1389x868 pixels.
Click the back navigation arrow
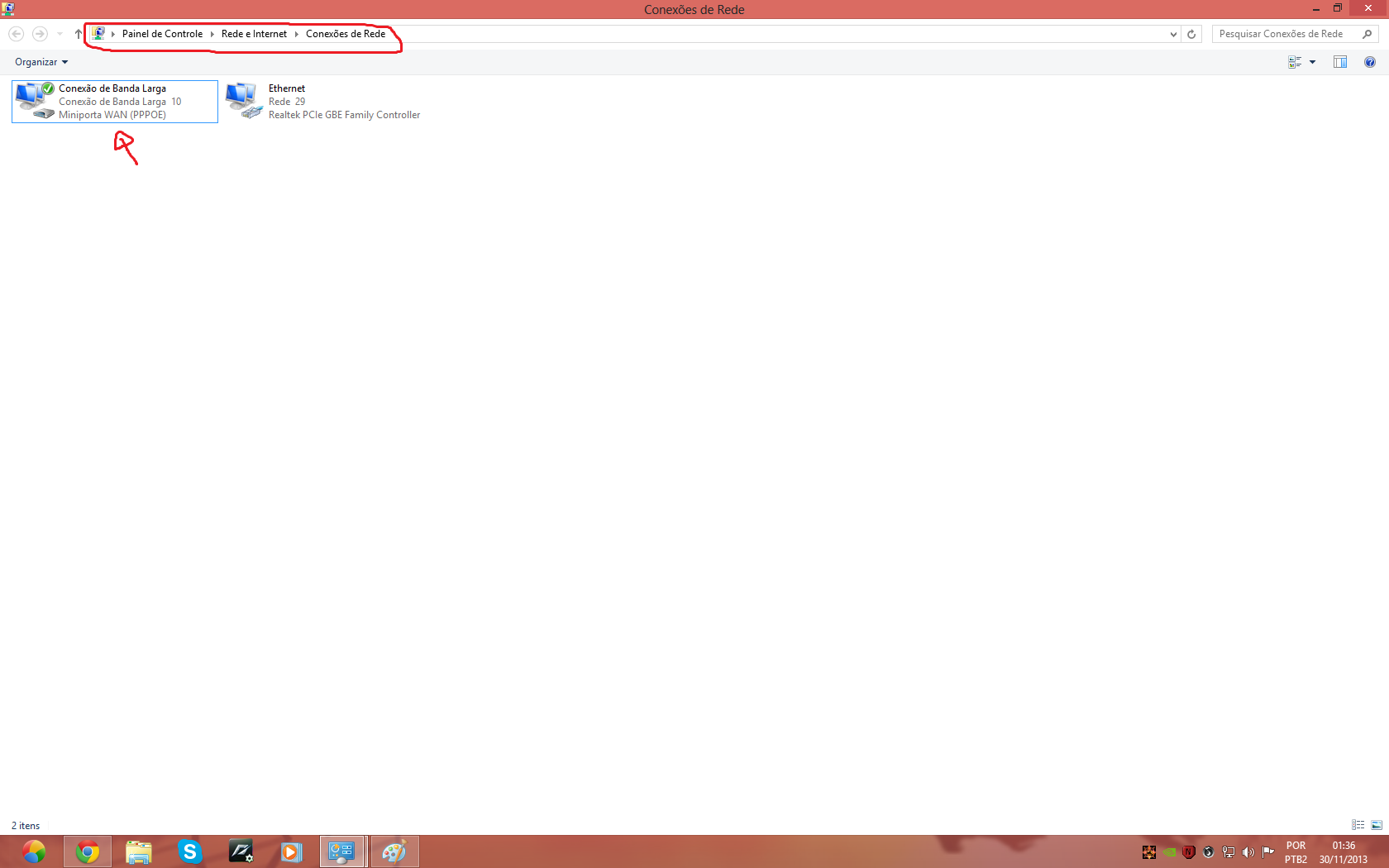point(17,34)
